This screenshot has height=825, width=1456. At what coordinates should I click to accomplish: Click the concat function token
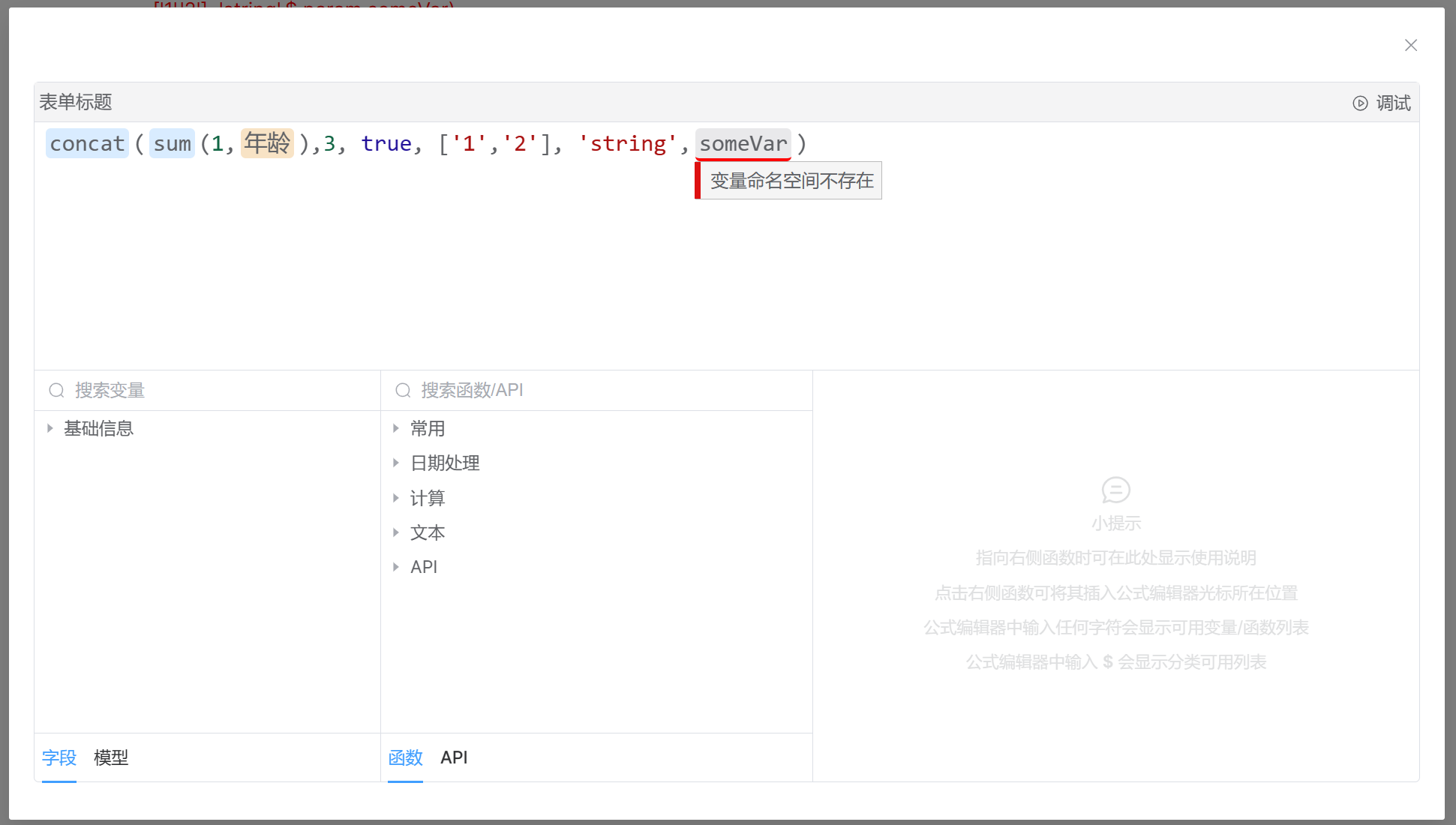(87, 143)
